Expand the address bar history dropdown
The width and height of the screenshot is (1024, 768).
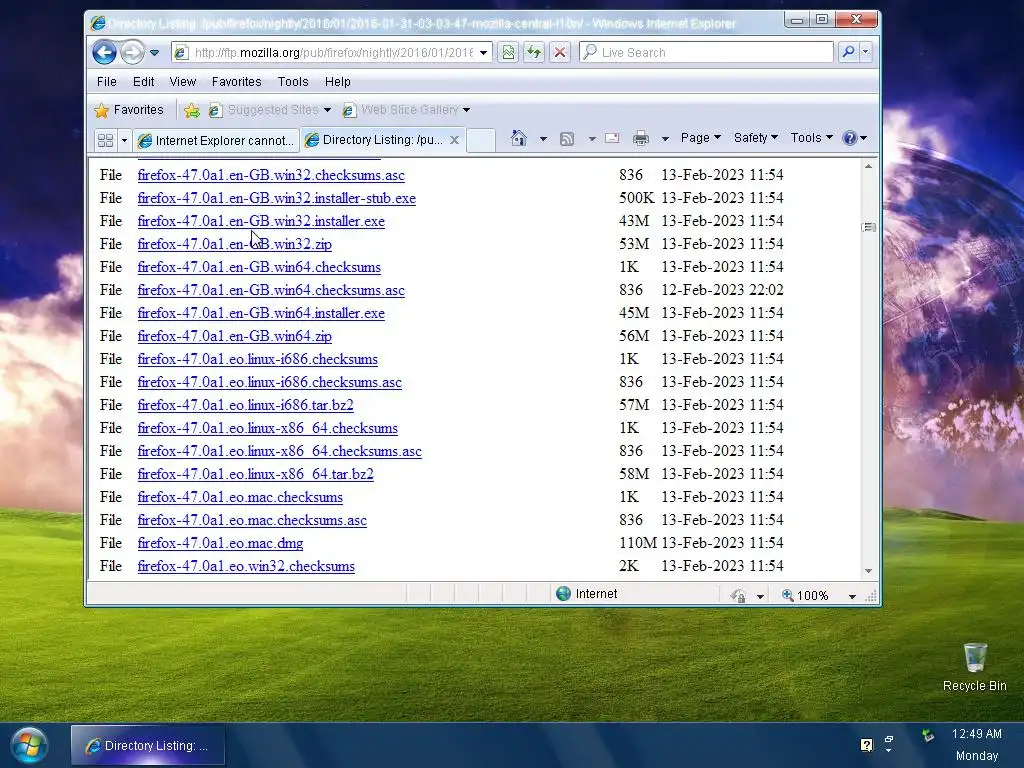(483, 52)
